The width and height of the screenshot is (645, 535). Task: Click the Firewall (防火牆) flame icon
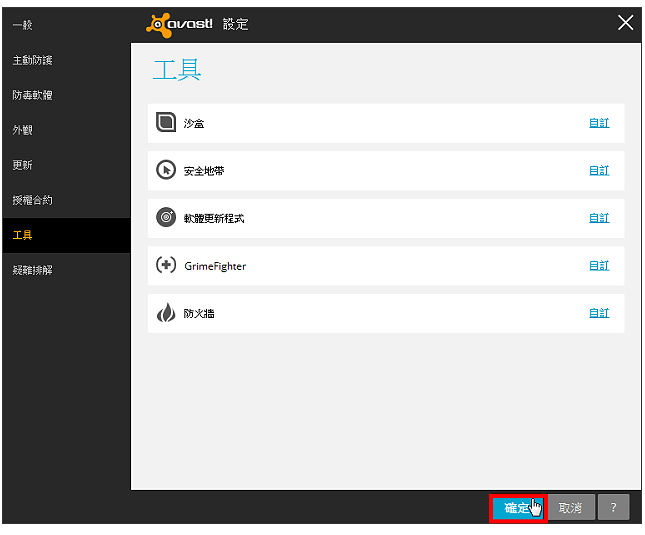point(166,313)
